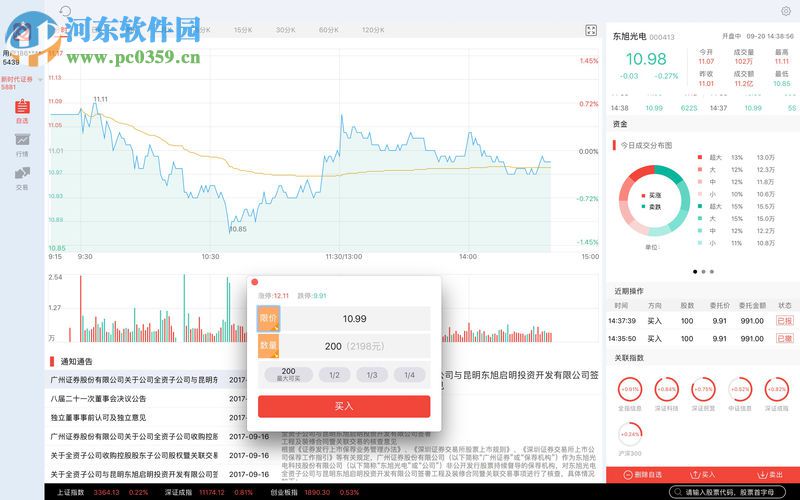Click the 14:35:50 order row time

pyautogui.click(x=622, y=338)
